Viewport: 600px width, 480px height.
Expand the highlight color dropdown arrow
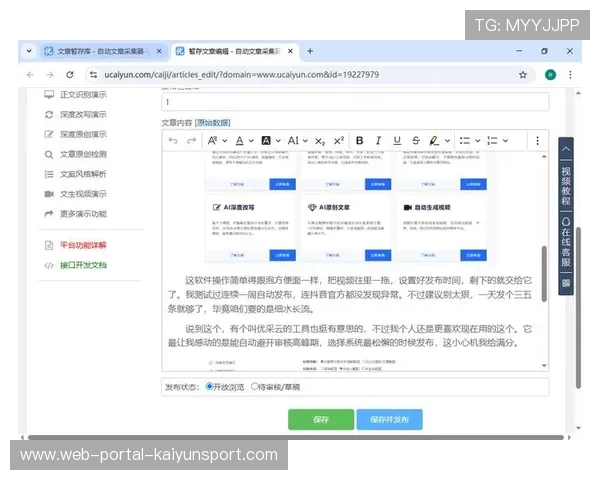coord(447,141)
